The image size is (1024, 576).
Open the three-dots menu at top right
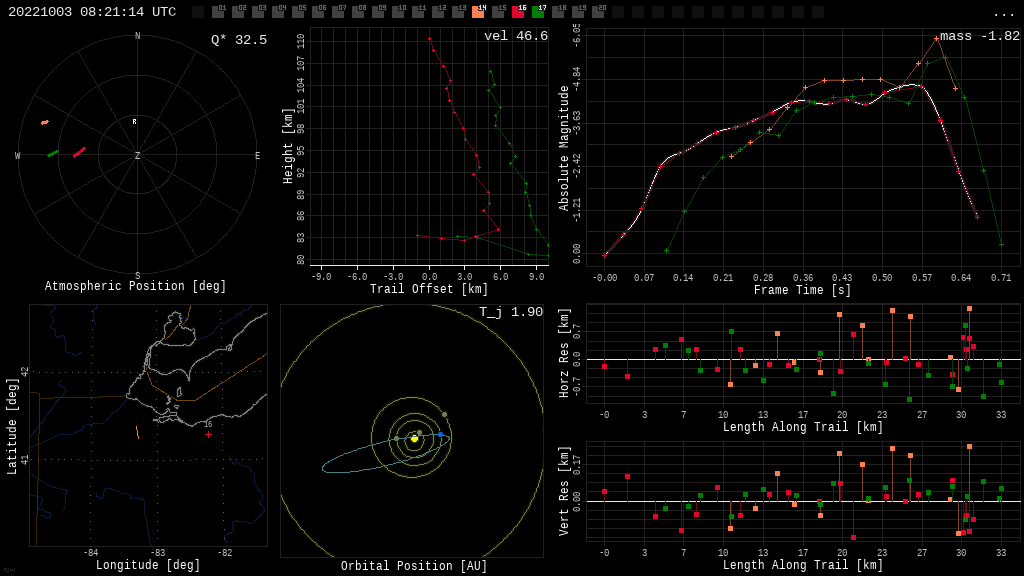pos(1003,13)
